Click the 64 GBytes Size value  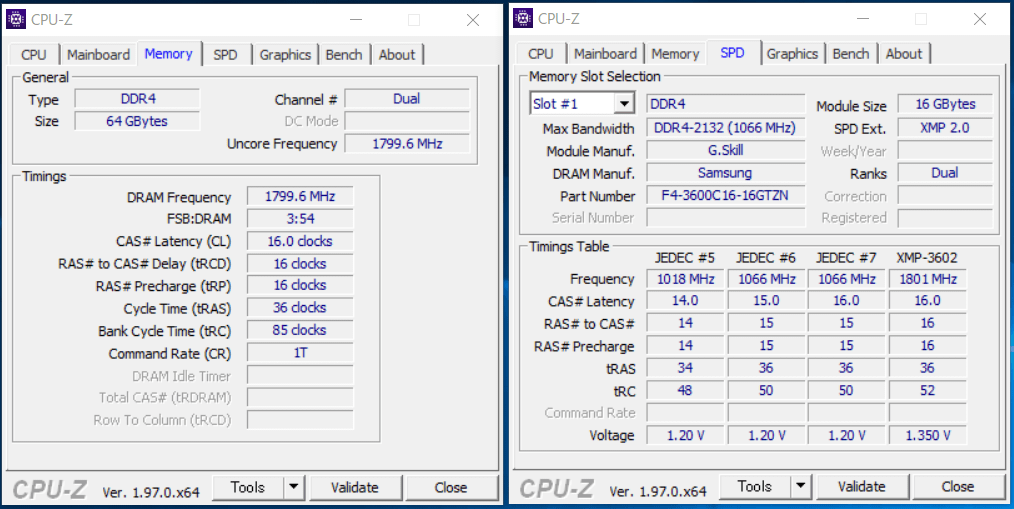pos(138,121)
